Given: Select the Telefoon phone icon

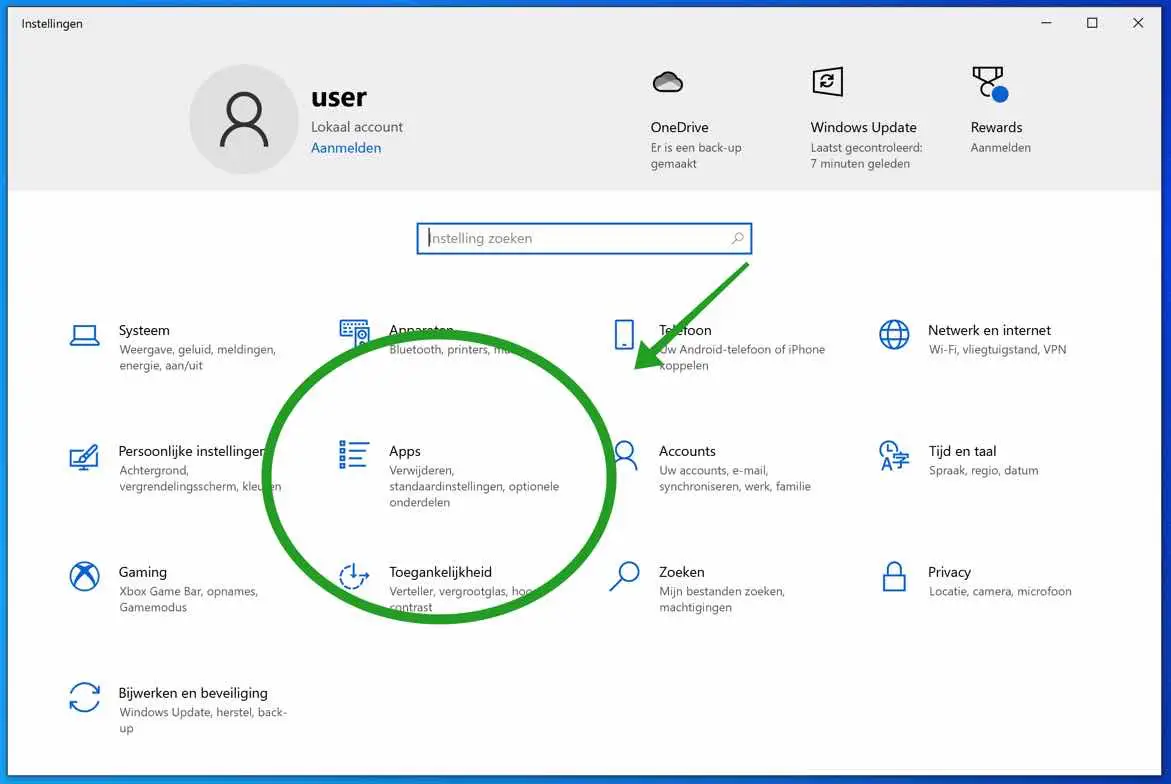Looking at the screenshot, I should click(x=624, y=335).
